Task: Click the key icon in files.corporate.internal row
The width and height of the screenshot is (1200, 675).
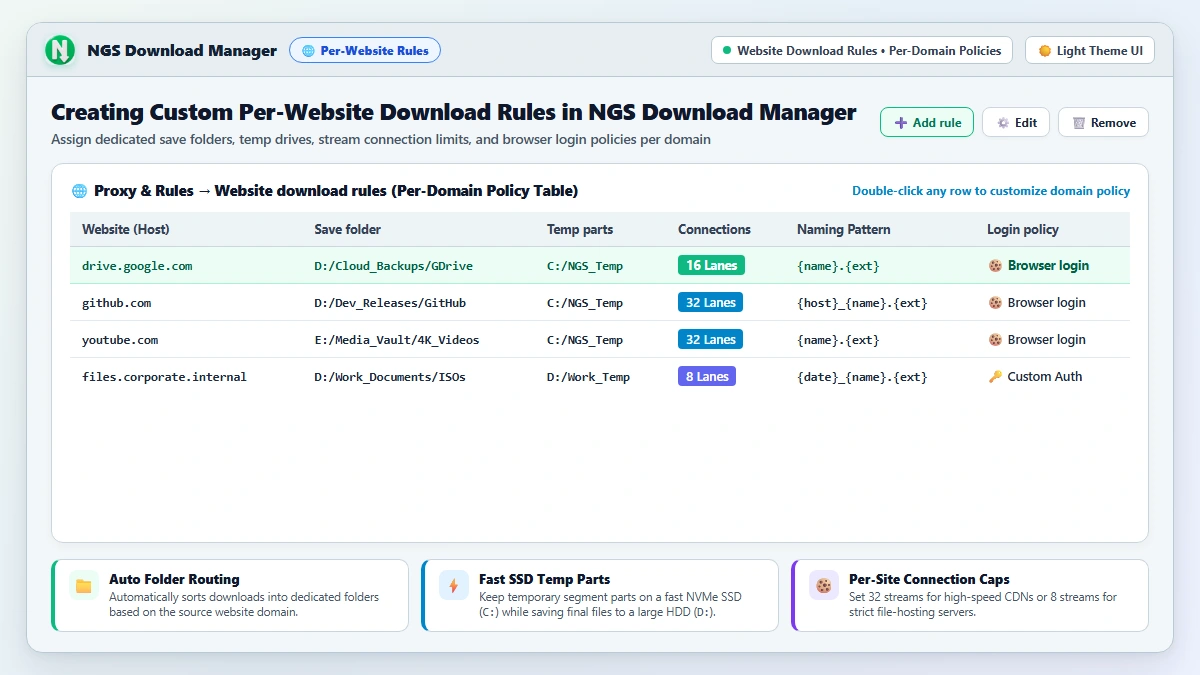Action: [x=995, y=377]
